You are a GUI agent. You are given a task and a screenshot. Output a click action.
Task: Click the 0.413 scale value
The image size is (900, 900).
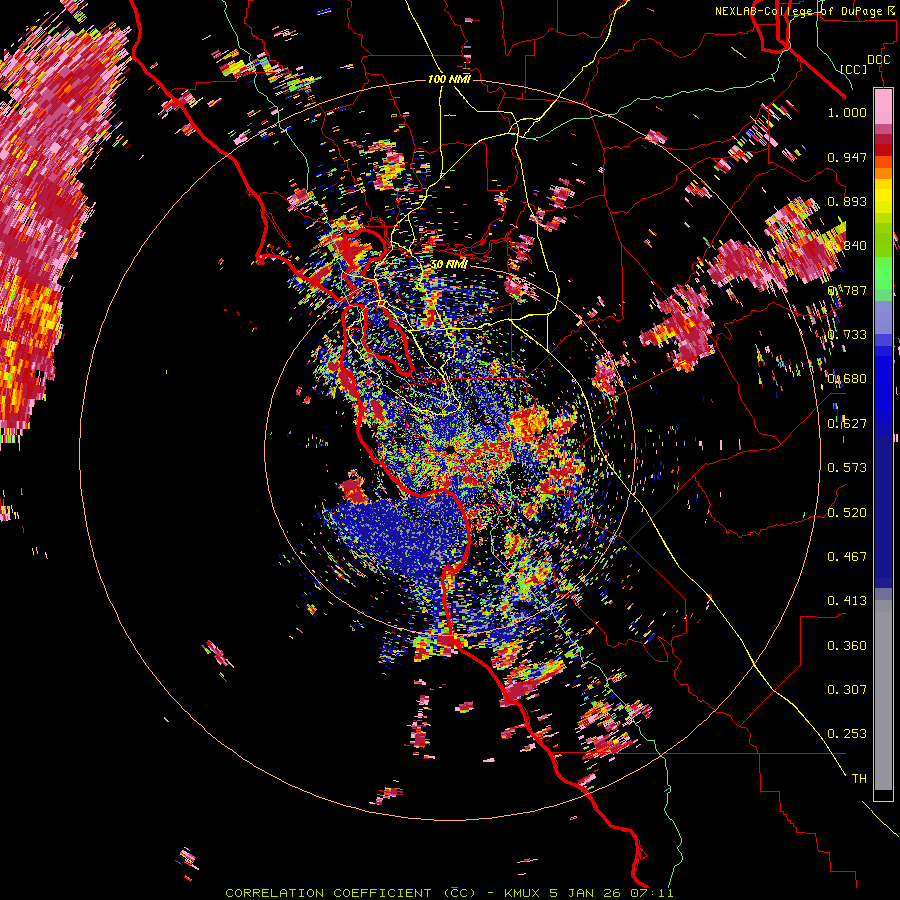tap(847, 601)
